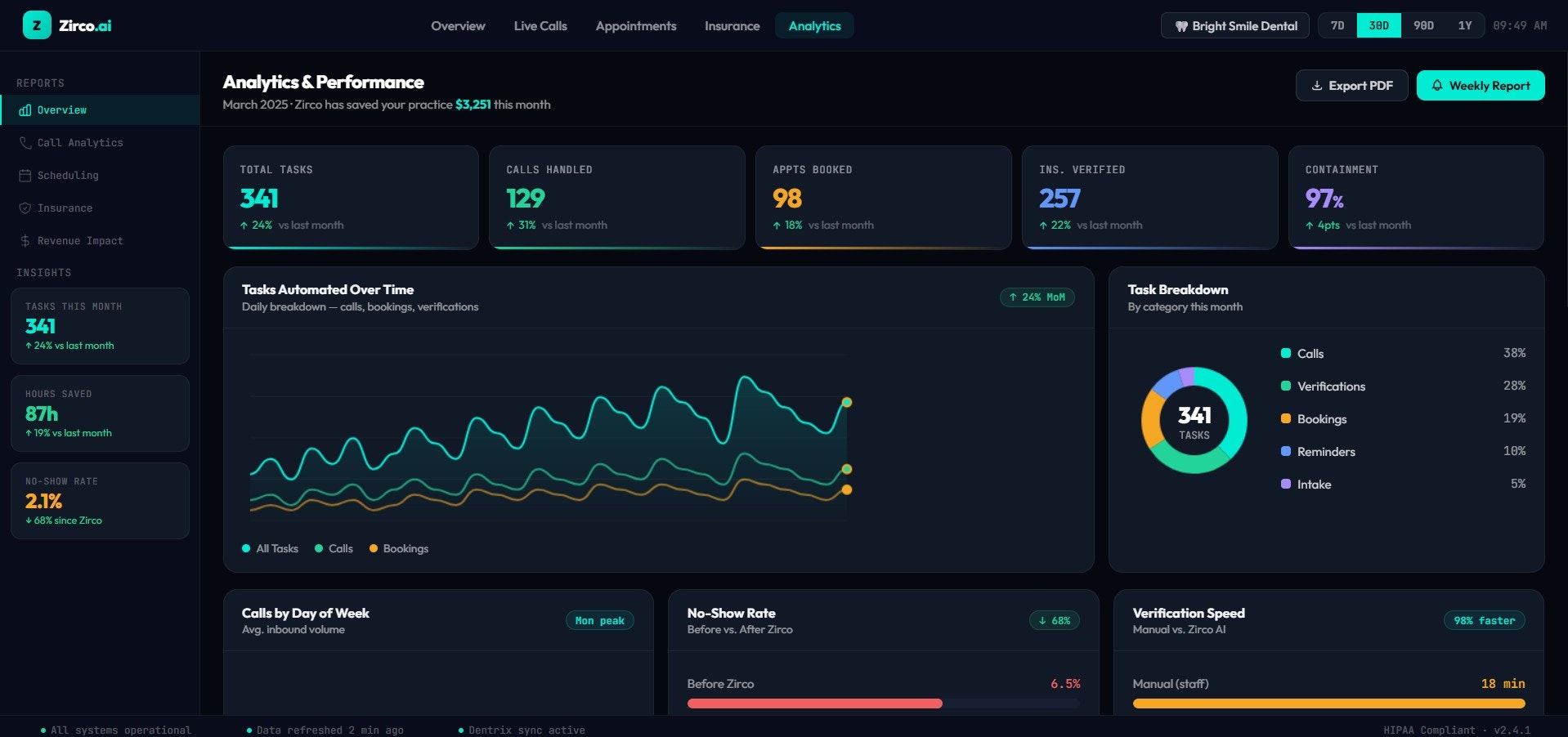Toggle the All Tasks chart series

(x=270, y=548)
